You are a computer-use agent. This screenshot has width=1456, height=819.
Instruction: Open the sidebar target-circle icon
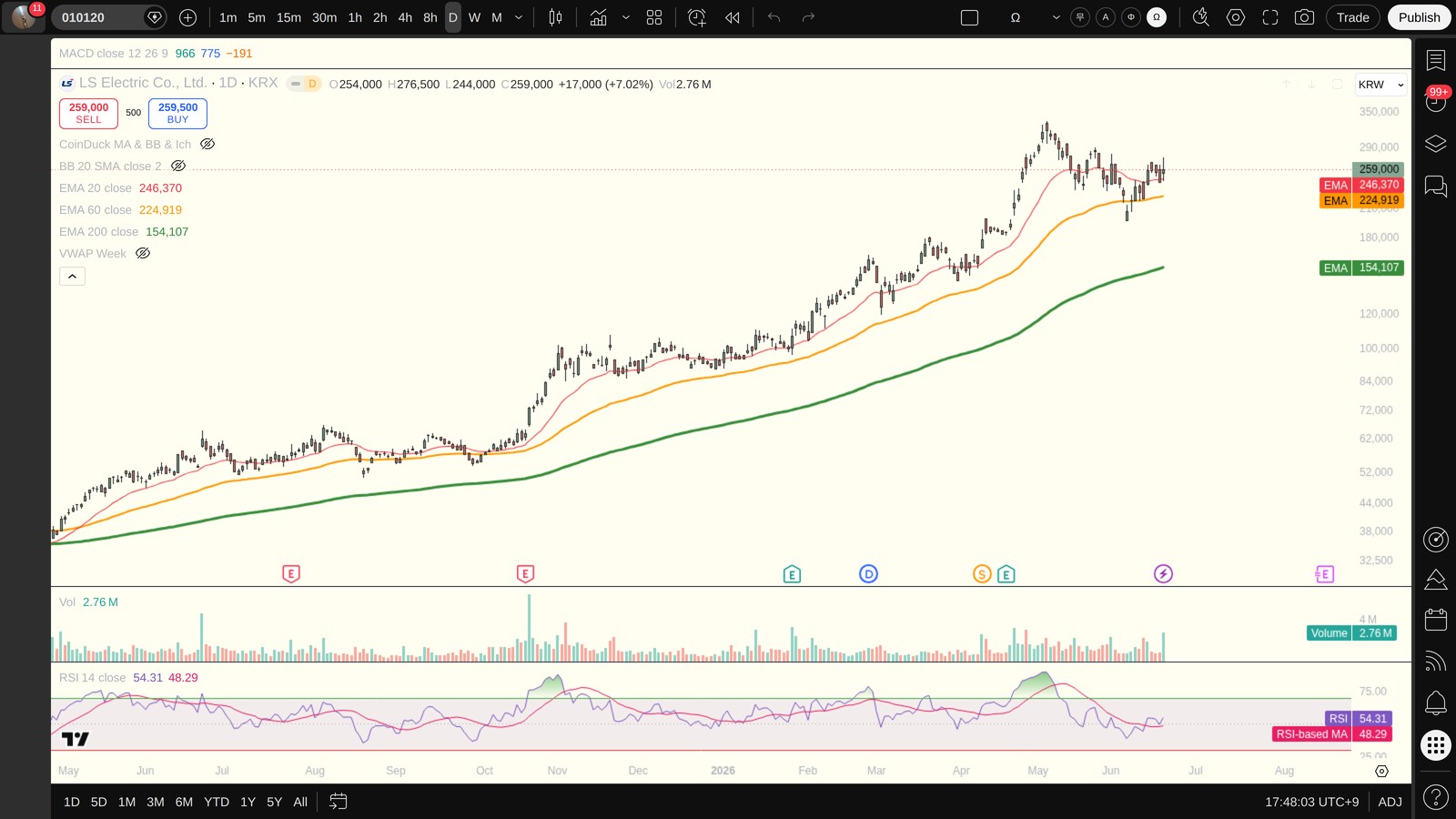pyautogui.click(x=1436, y=539)
